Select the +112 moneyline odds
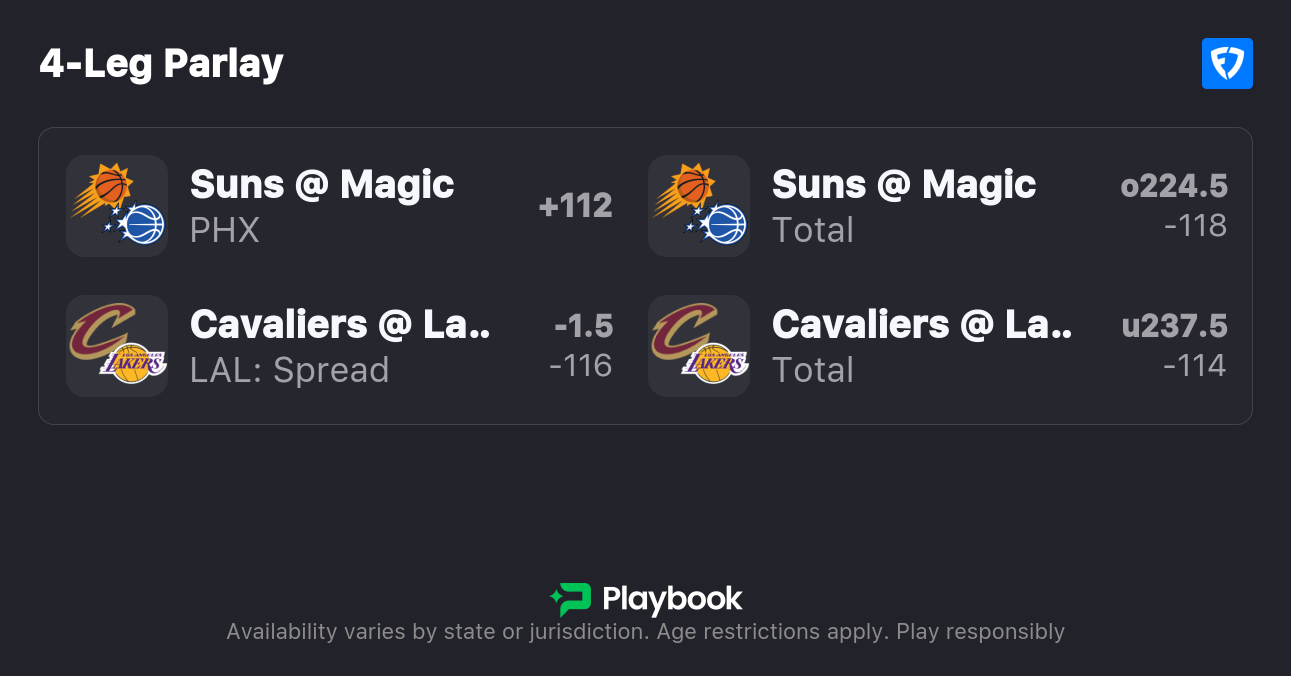The height and width of the screenshot is (676, 1291). (x=575, y=206)
